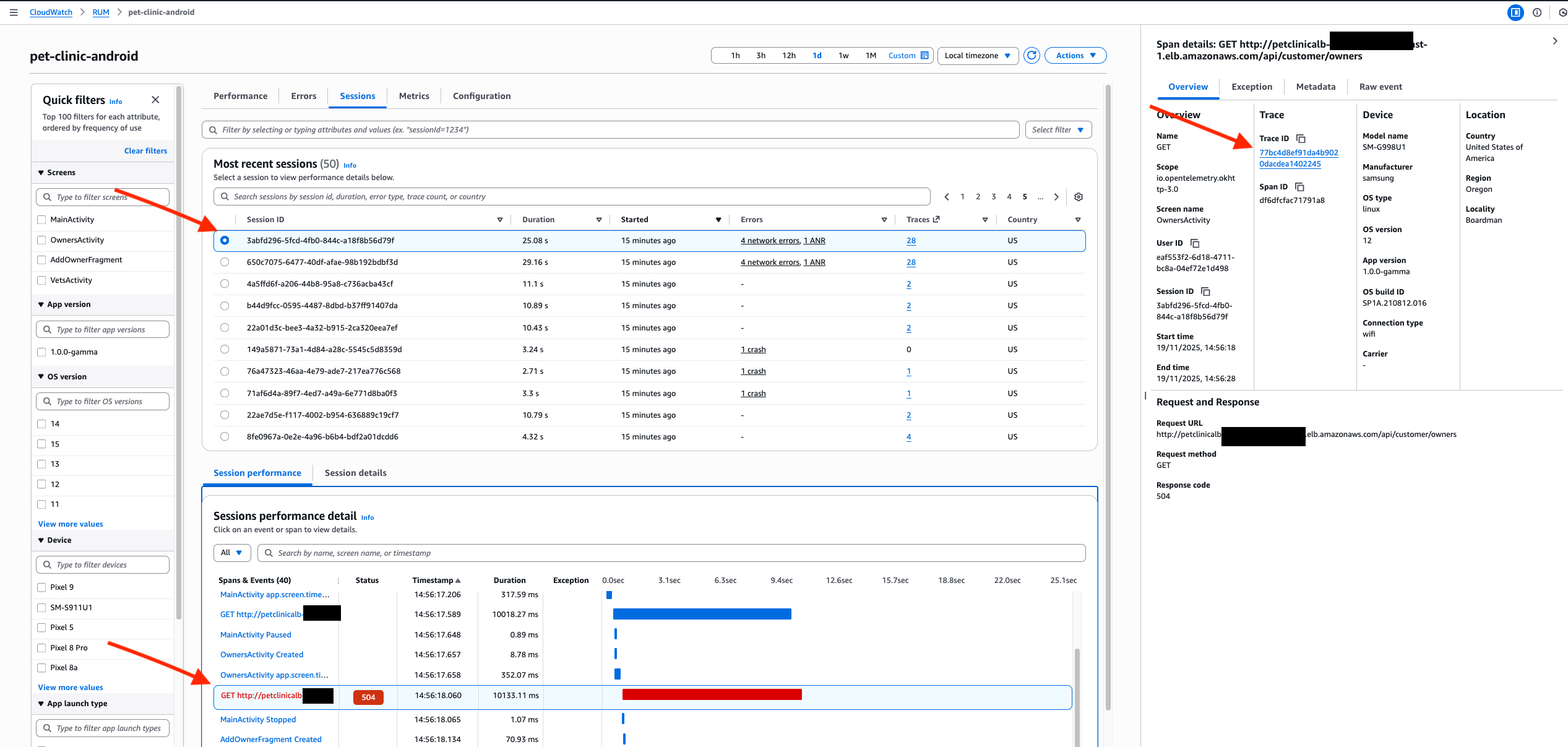The width and height of the screenshot is (1568, 747).
Task: Switch to the Metrics tab
Action: pos(413,96)
